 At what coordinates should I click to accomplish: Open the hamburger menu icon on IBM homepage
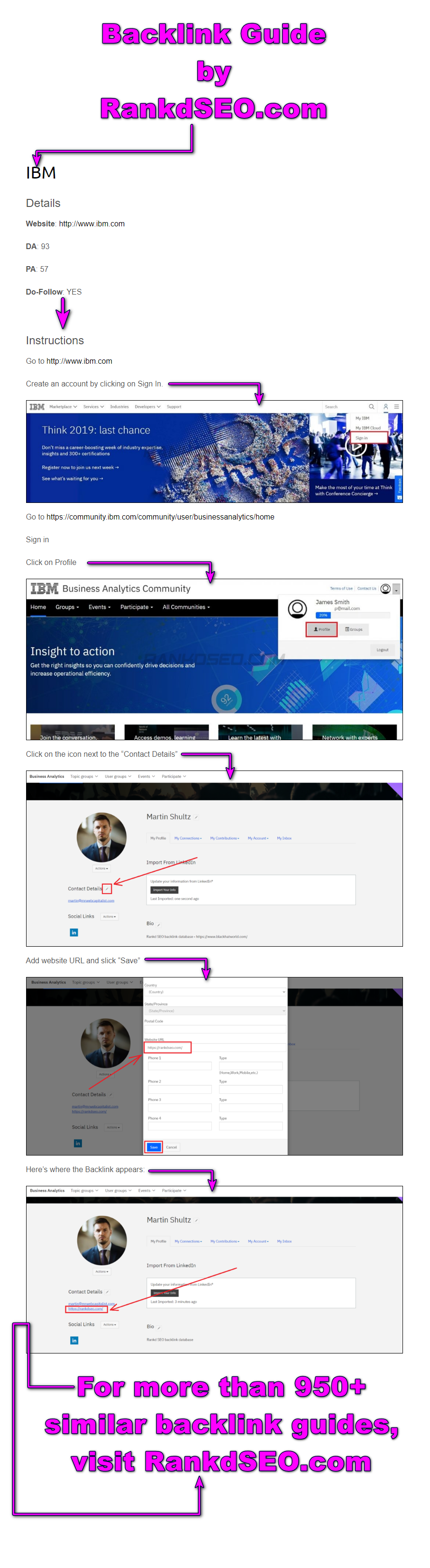(x=396, y=407)
